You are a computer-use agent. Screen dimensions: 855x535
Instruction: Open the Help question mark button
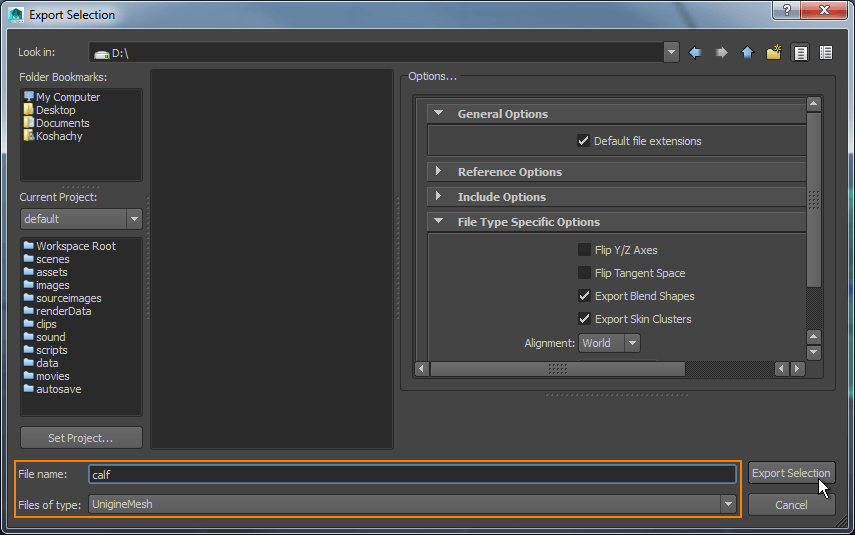point(786,10)
